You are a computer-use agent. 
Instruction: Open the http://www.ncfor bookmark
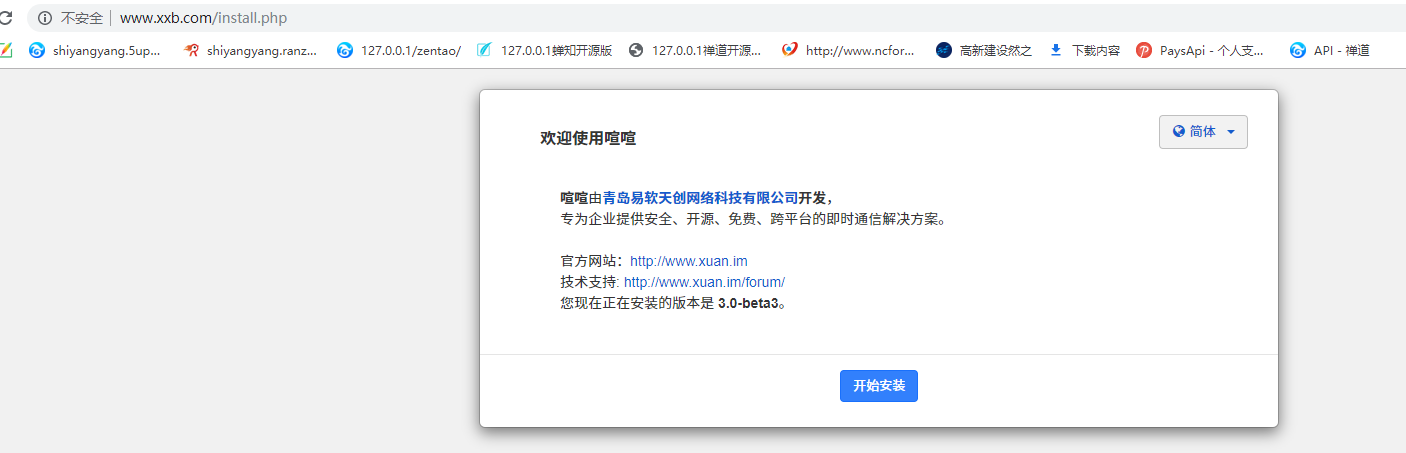[848, 50]
